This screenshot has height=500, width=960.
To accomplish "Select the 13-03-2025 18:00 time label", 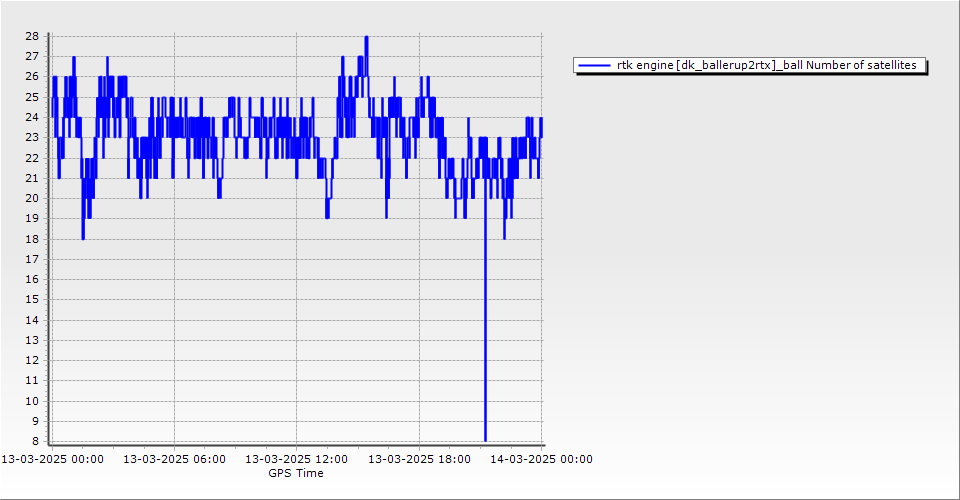I will [x=420, y=460].
